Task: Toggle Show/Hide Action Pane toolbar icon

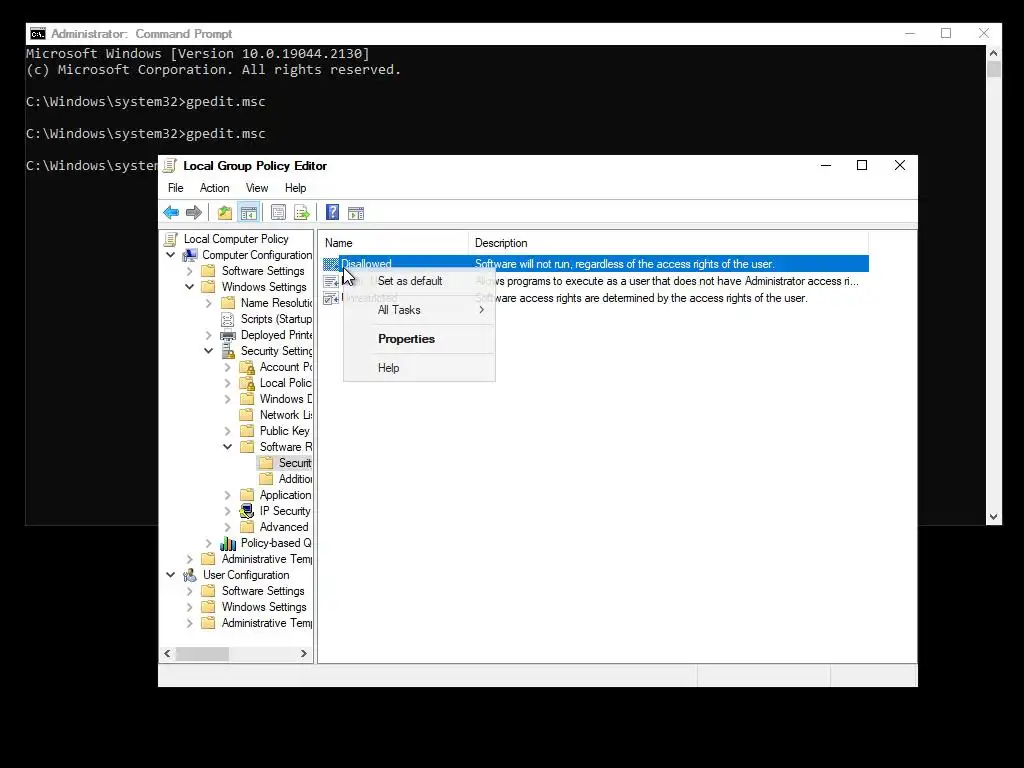Action: click(356, 212)
